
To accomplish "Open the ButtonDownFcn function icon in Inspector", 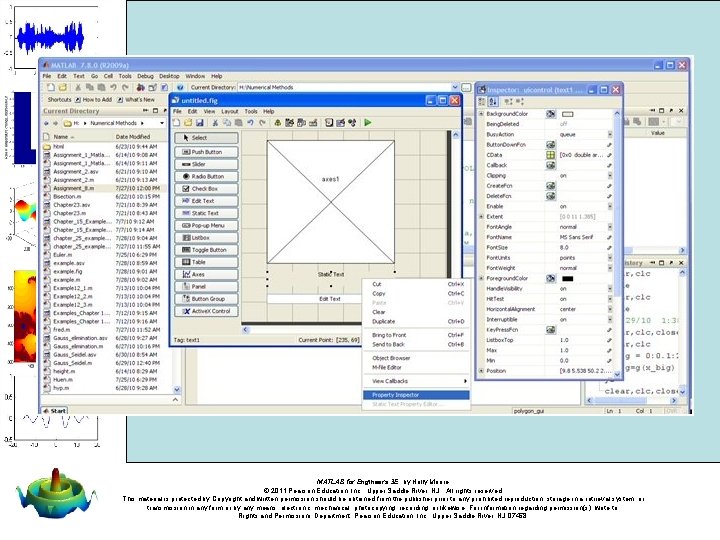I will (x=551, y=145).
